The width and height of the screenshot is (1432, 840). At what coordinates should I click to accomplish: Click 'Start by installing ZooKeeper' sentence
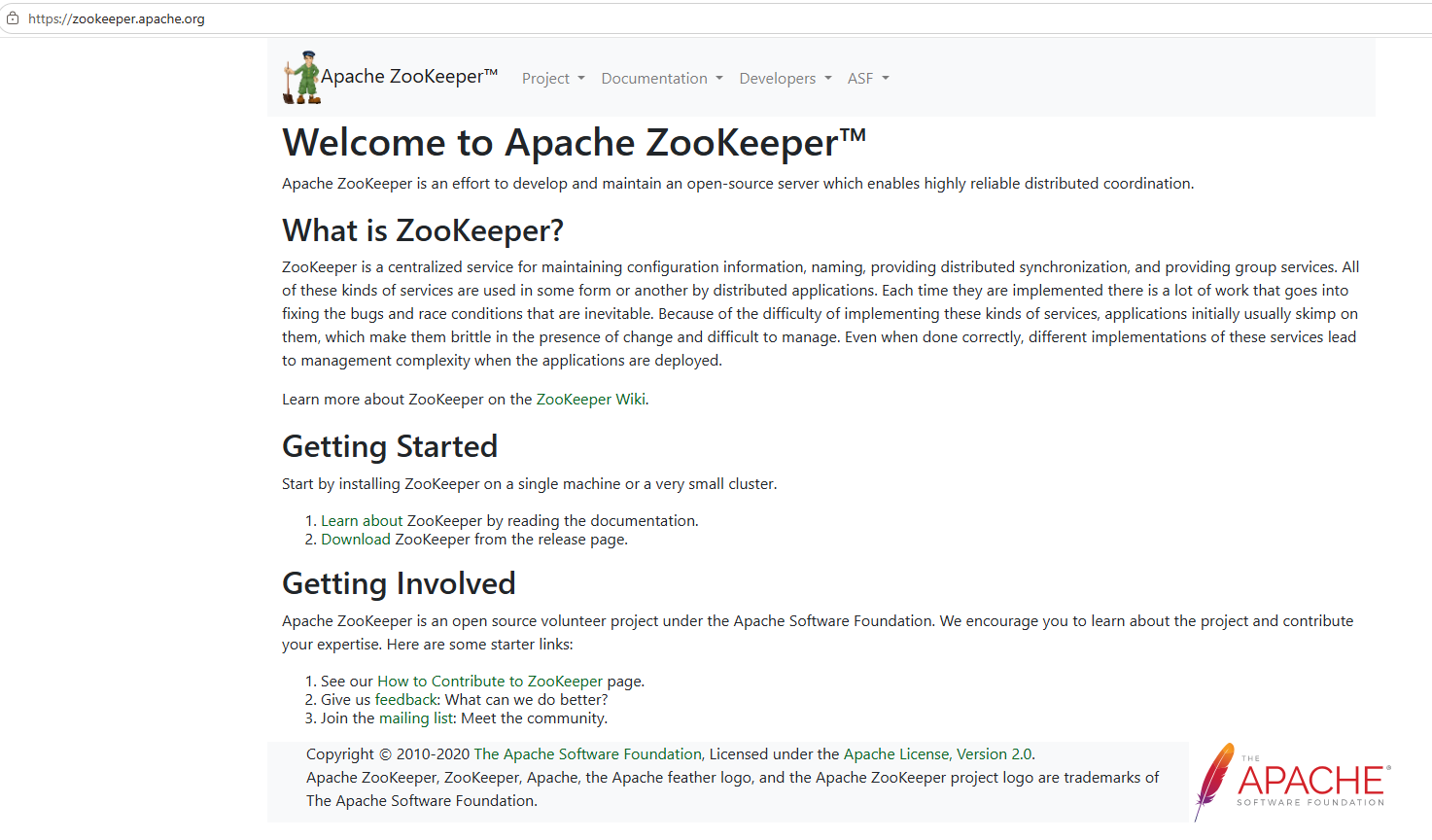(x=530, y=483)
